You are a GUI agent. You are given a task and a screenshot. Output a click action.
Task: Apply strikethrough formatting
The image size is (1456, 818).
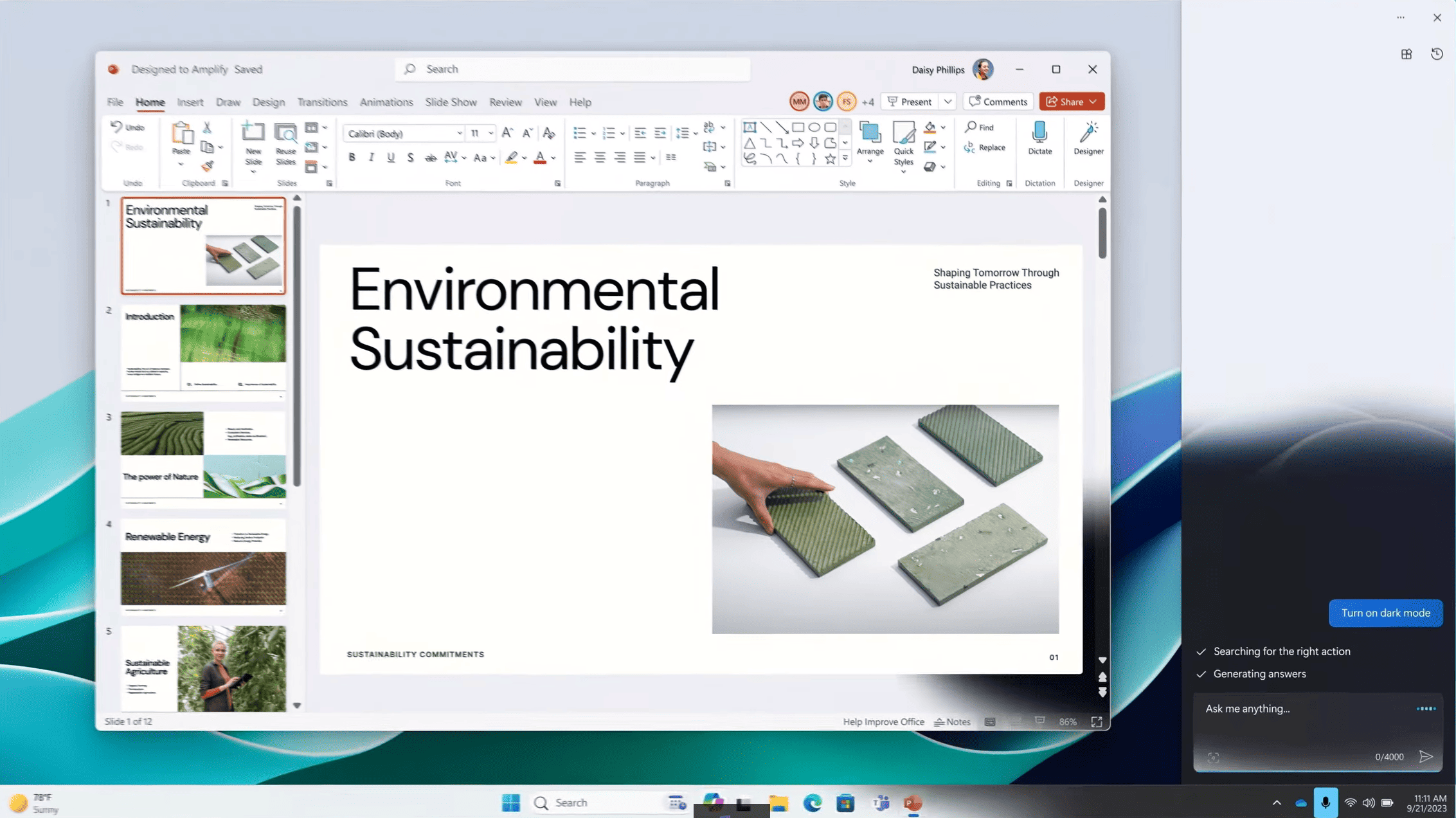pos(431,158)
